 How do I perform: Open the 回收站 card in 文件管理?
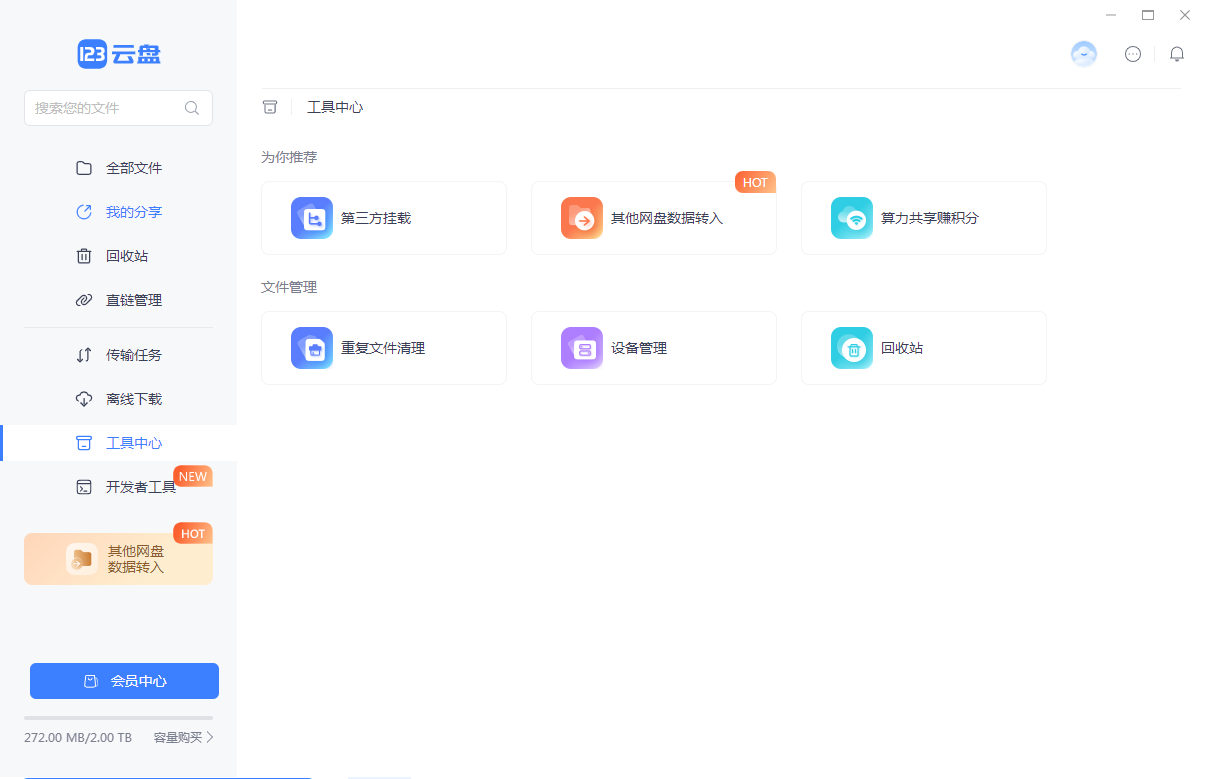922,348
